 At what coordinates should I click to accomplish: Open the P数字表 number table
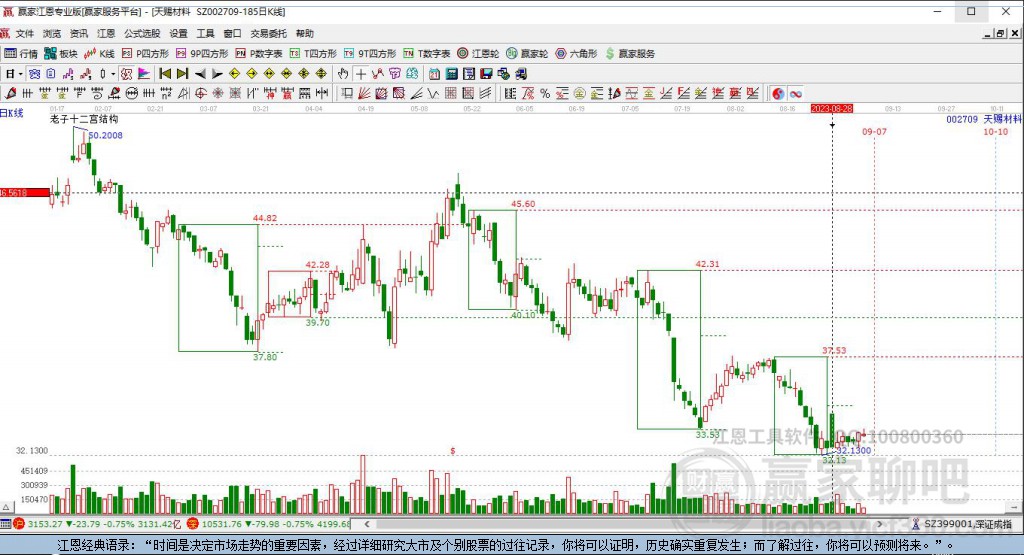tap(259, 54)
